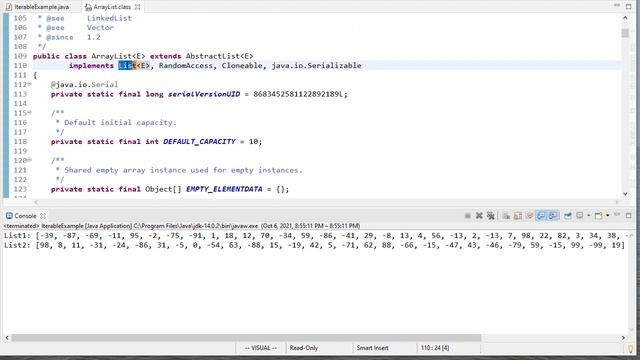
Task: Click AbstractList<E> in class declaration
Action: tap(220, 56)
